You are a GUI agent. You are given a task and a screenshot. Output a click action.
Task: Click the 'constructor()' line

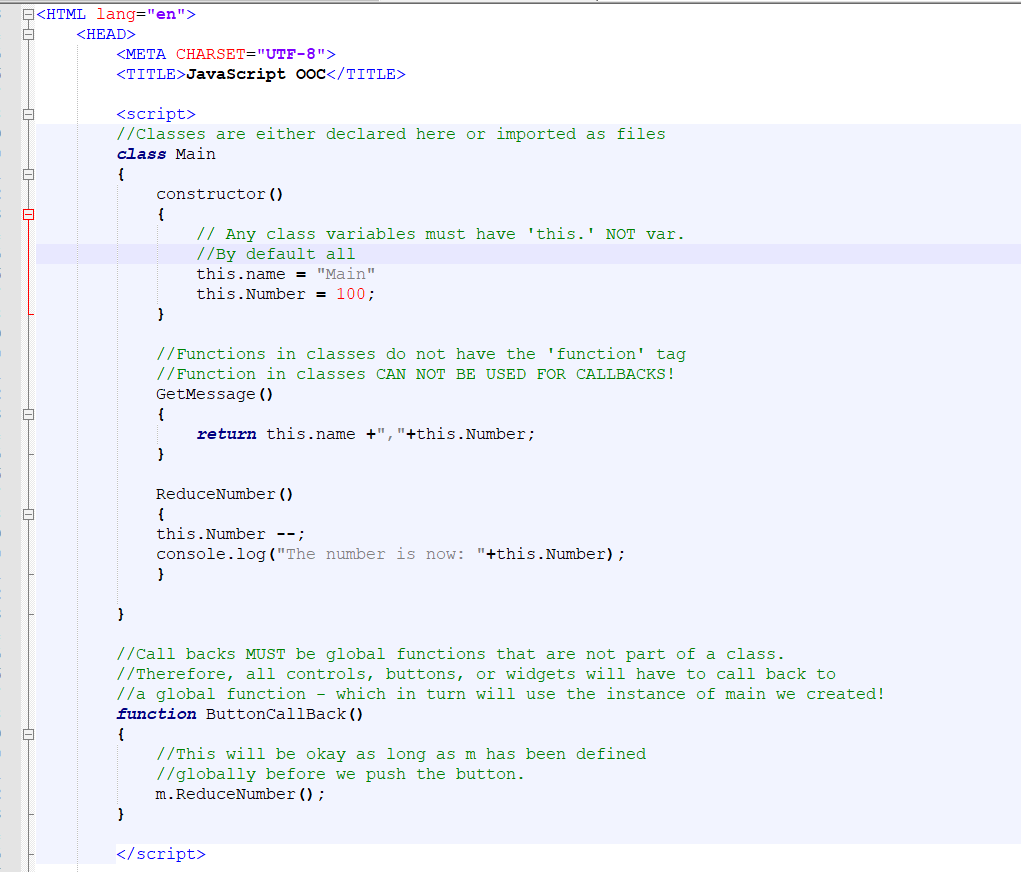(219, 194)
